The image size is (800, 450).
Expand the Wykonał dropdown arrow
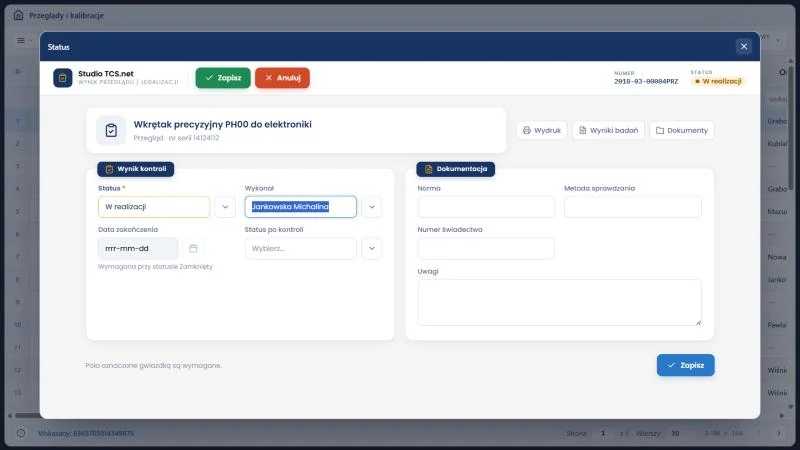tap(372, 207)
